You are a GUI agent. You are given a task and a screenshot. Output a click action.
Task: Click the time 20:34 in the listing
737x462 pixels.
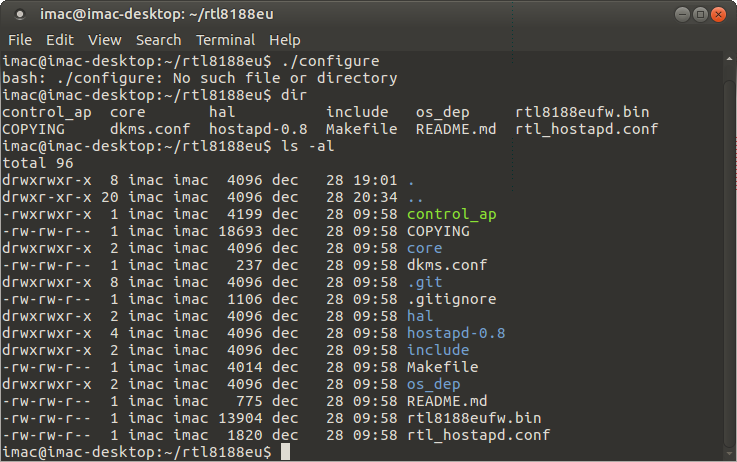tap(376, 197)
